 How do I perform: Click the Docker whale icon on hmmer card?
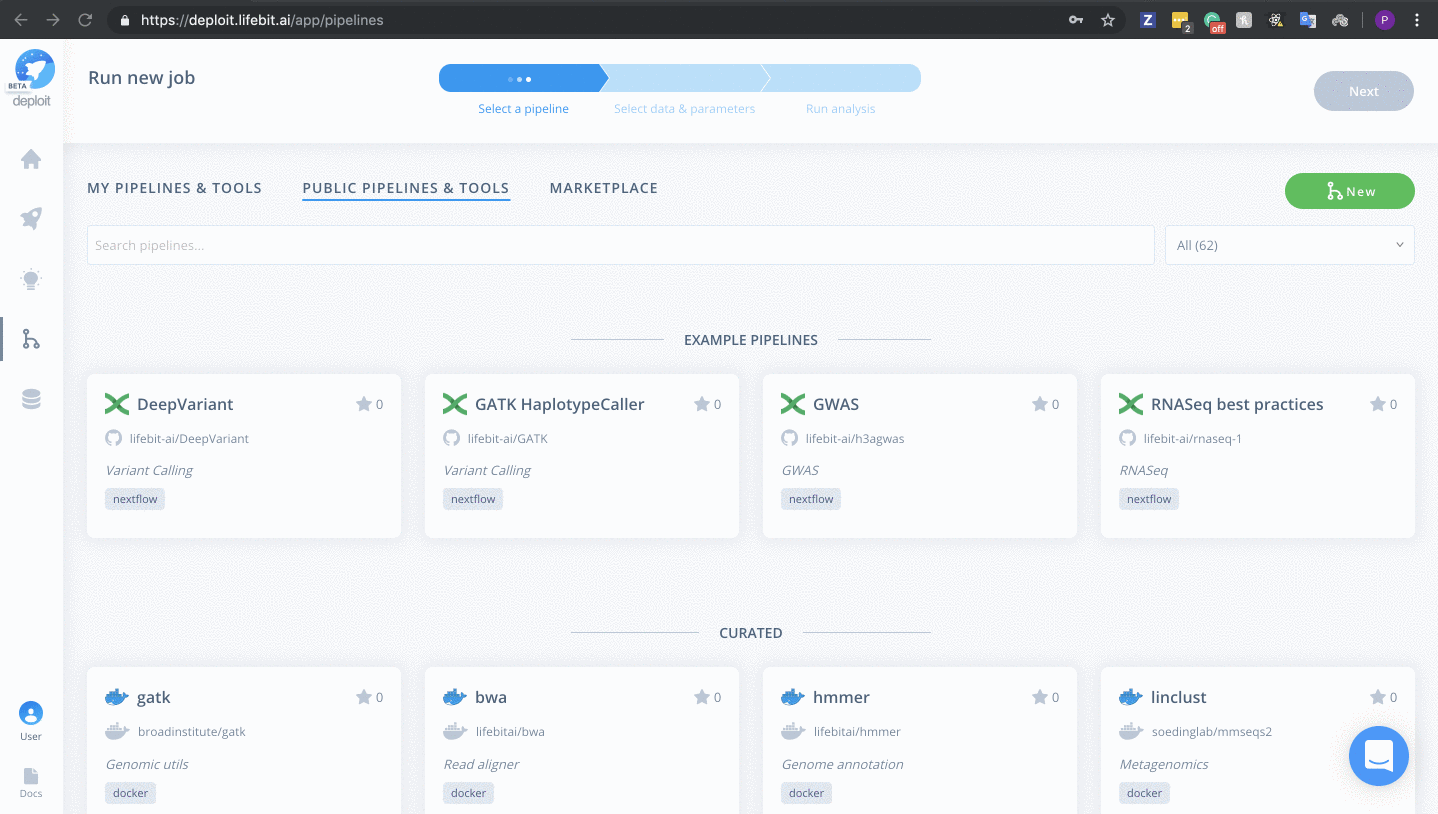(793, 697)
